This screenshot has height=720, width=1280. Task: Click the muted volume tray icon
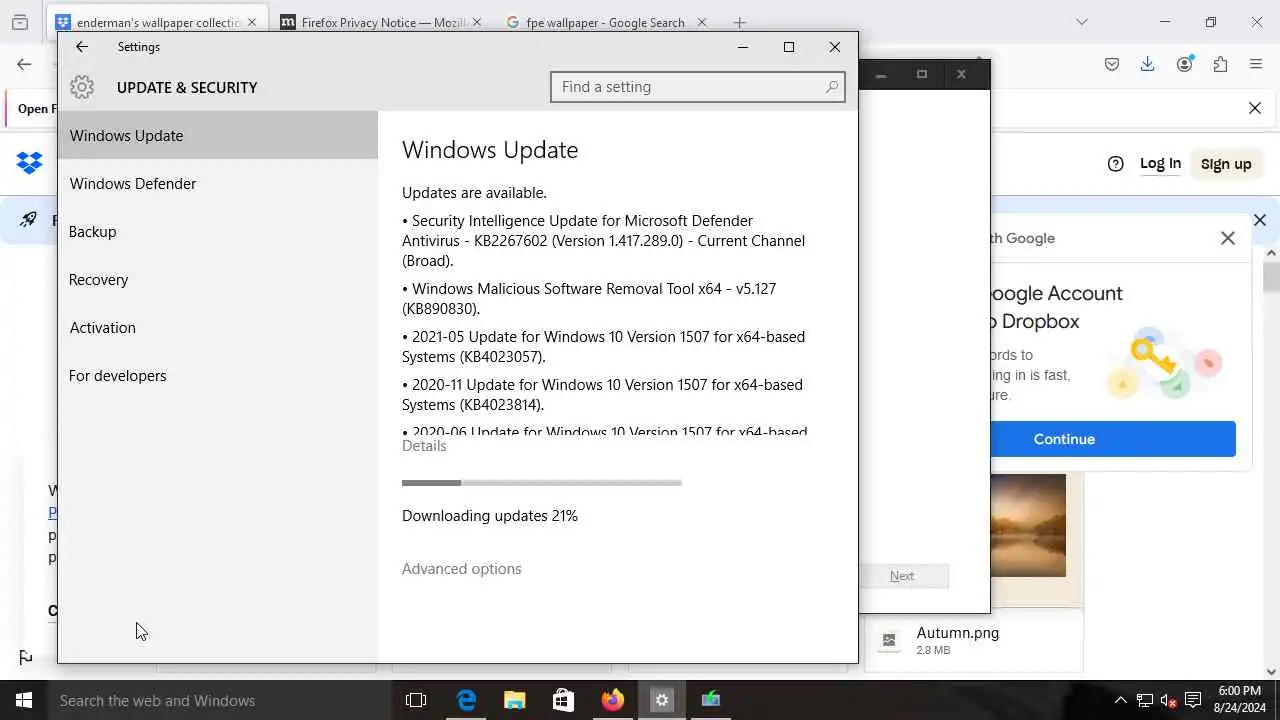[x=1169, y=700]
